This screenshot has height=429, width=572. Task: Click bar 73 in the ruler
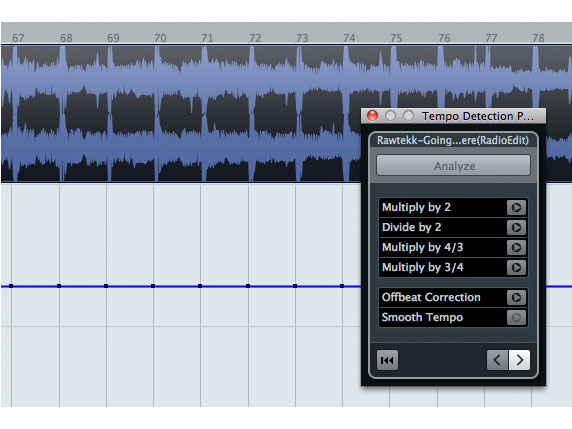[302, 38]
